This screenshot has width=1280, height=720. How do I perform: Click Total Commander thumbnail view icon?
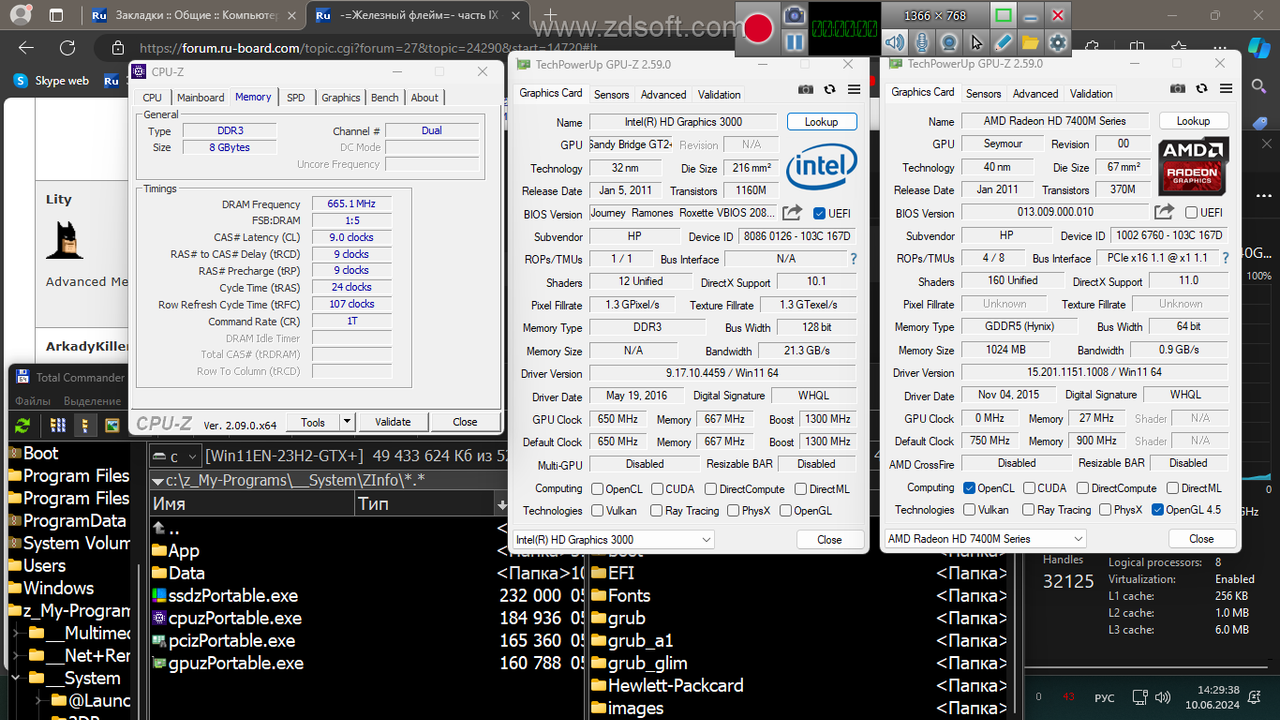click(x=112, y=425)
